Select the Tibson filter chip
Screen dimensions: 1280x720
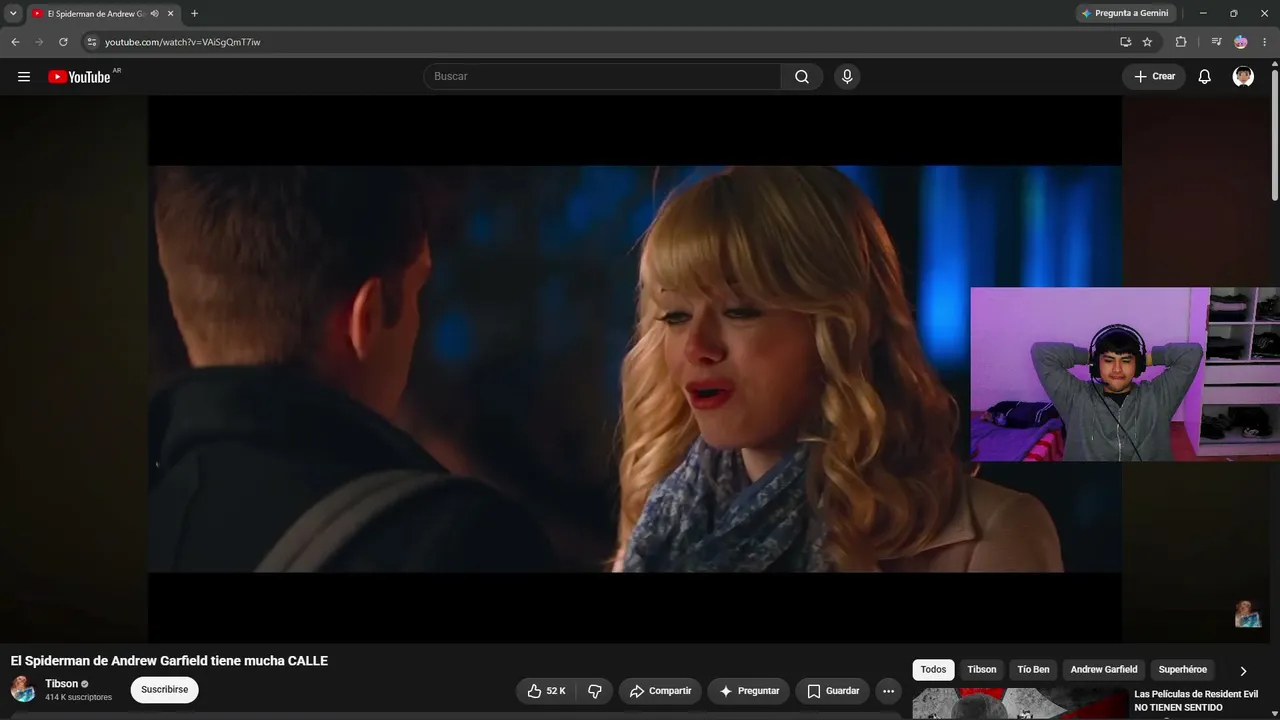(x=982, y=670)
